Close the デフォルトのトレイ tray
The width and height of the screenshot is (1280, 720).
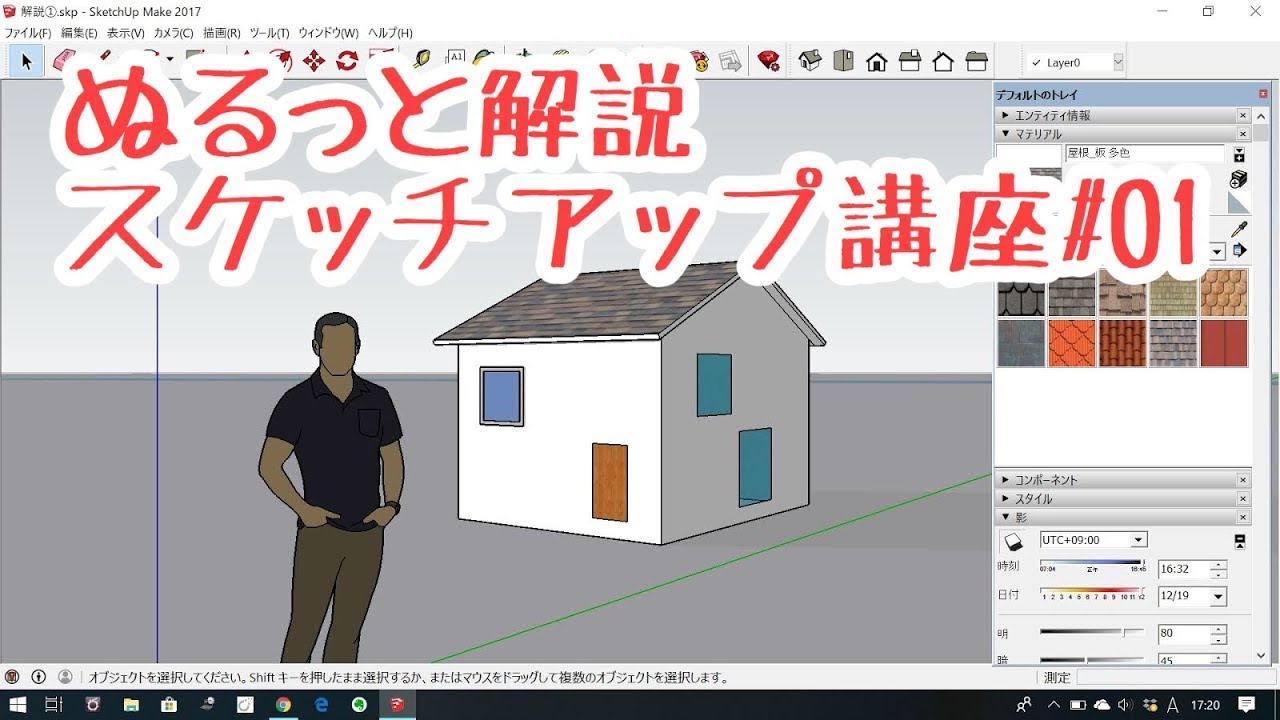click(1263, 93)
